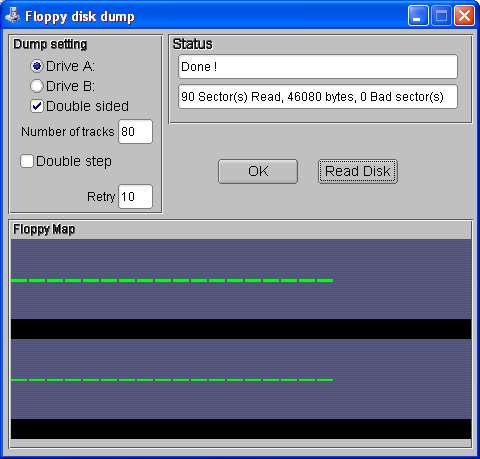
Task: Click the 'Number of tracks' label
Action: point(68,132)
